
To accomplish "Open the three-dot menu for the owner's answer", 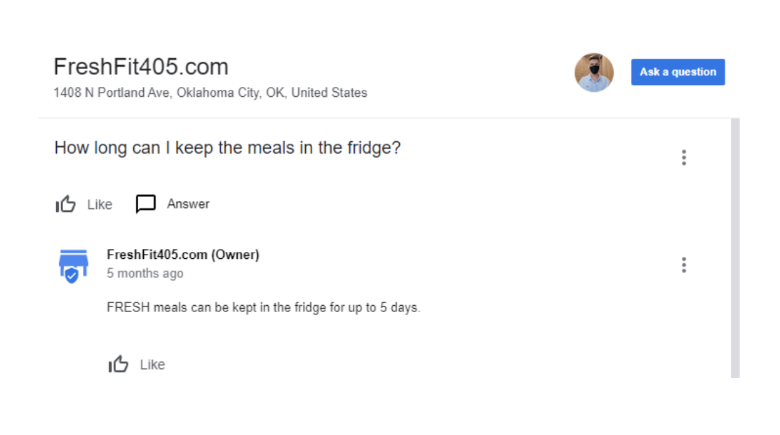I will pos(684,265).
